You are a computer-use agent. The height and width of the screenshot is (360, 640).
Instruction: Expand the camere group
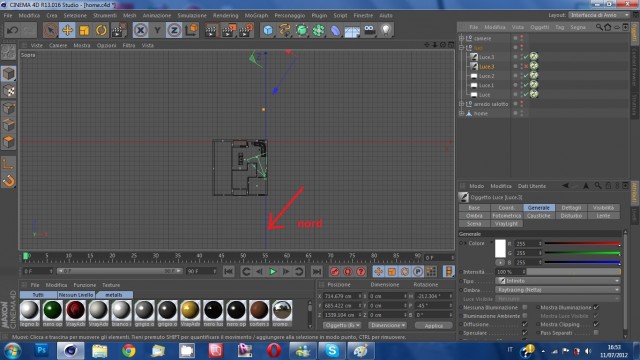[462, 38]
